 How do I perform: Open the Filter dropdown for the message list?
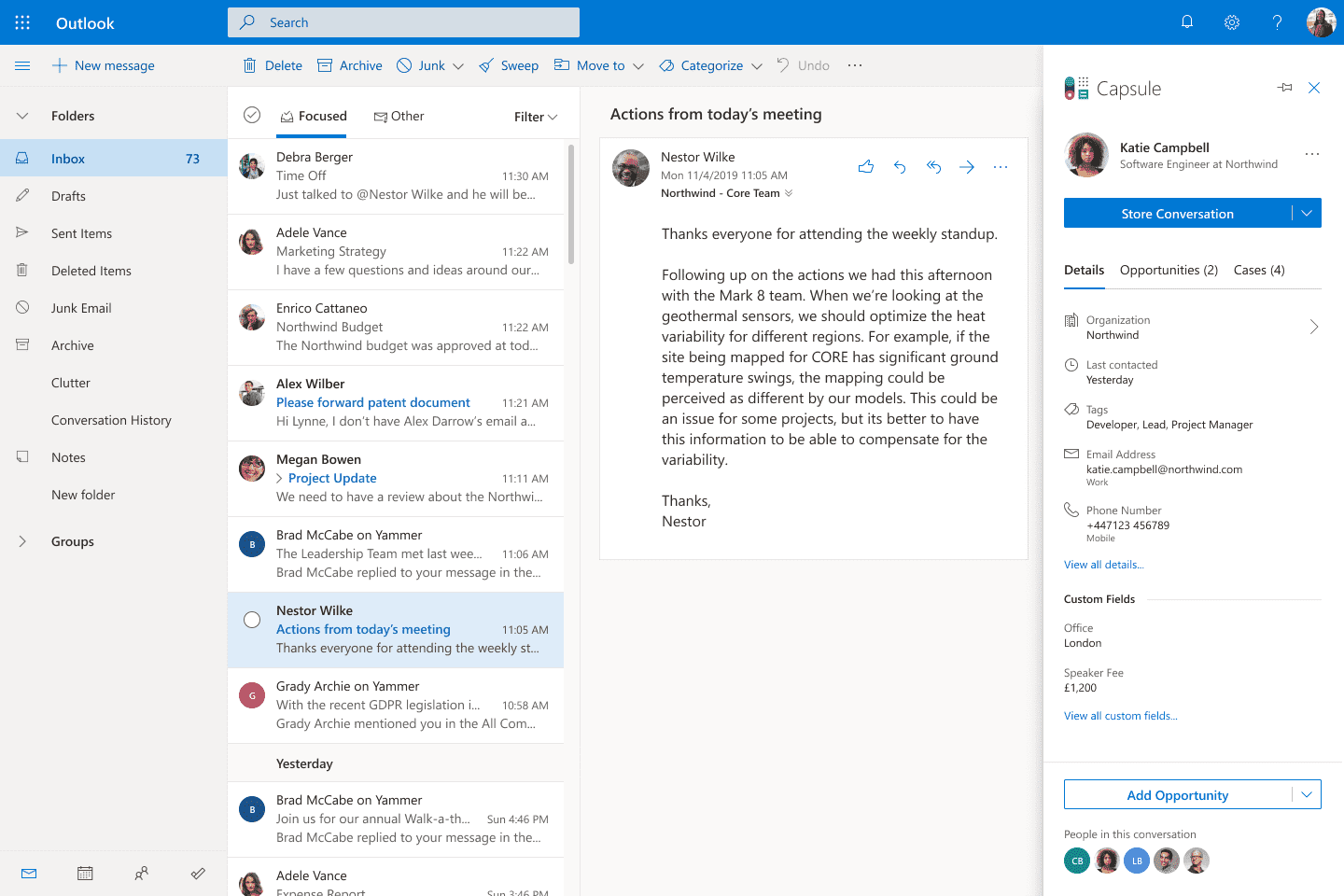coord(535,116)
